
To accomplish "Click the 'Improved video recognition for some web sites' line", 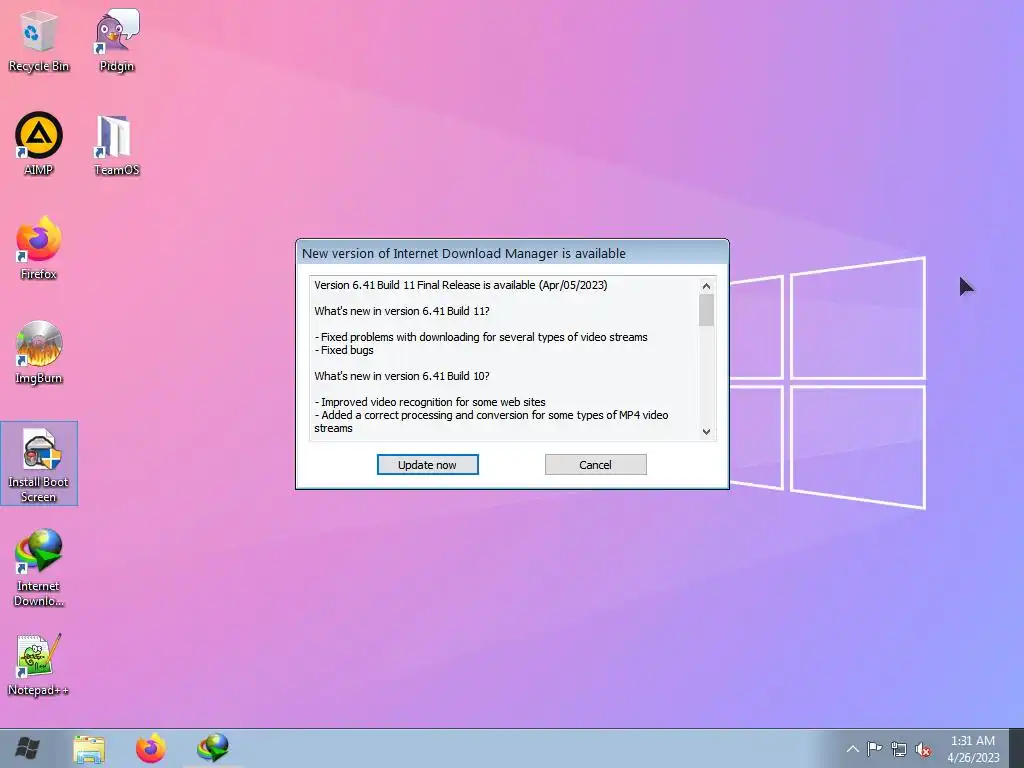I will pyautogui.click(x=430, y=402).
